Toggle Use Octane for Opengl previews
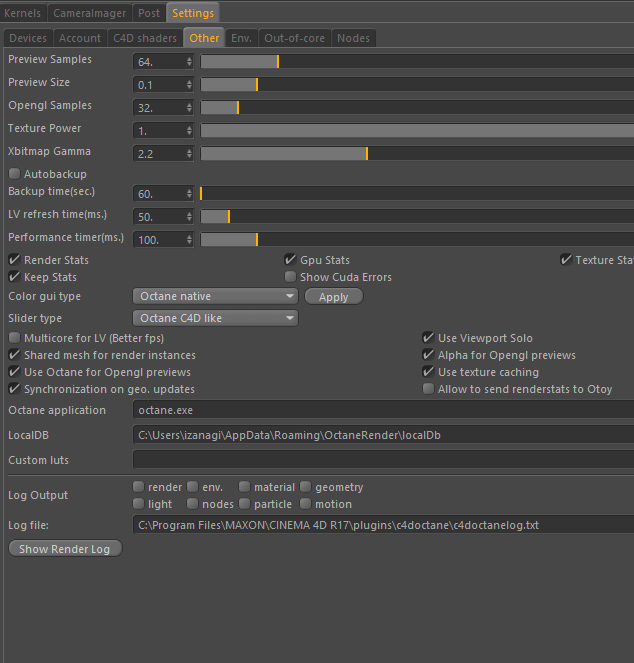 14,371
